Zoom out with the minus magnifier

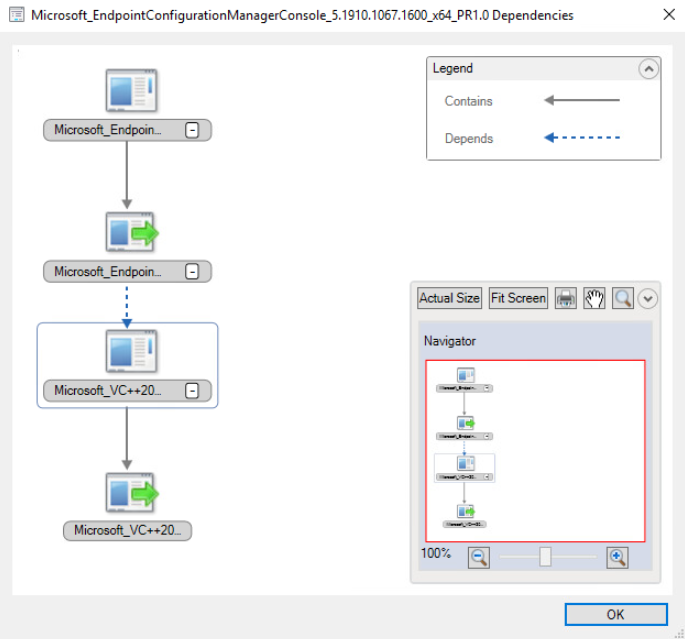(x=479, y=558)
